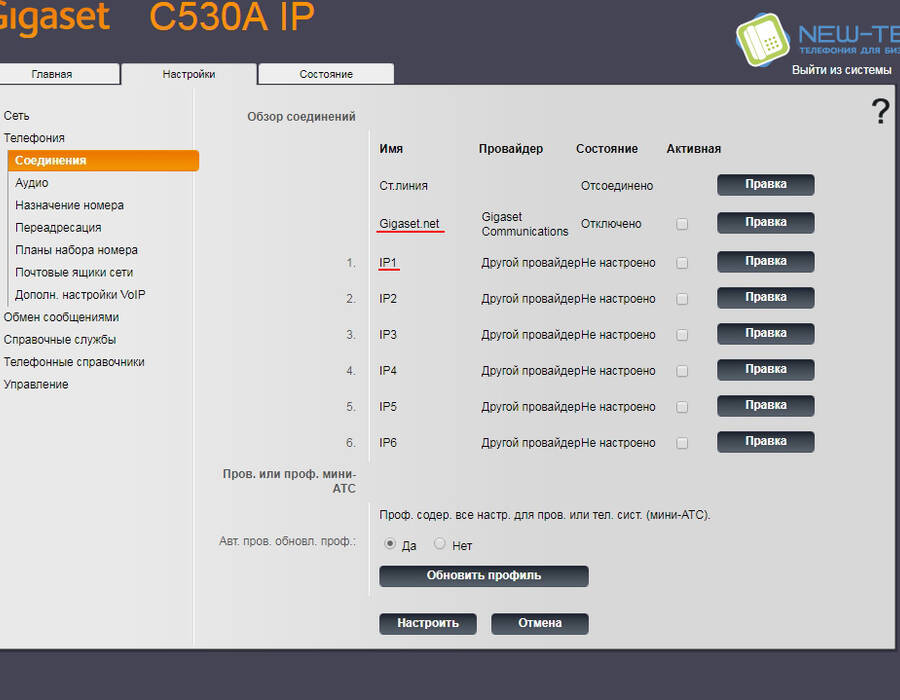Open Почтовые ящики сети page
Screen dimensions: 900x700
pos(74,273)
